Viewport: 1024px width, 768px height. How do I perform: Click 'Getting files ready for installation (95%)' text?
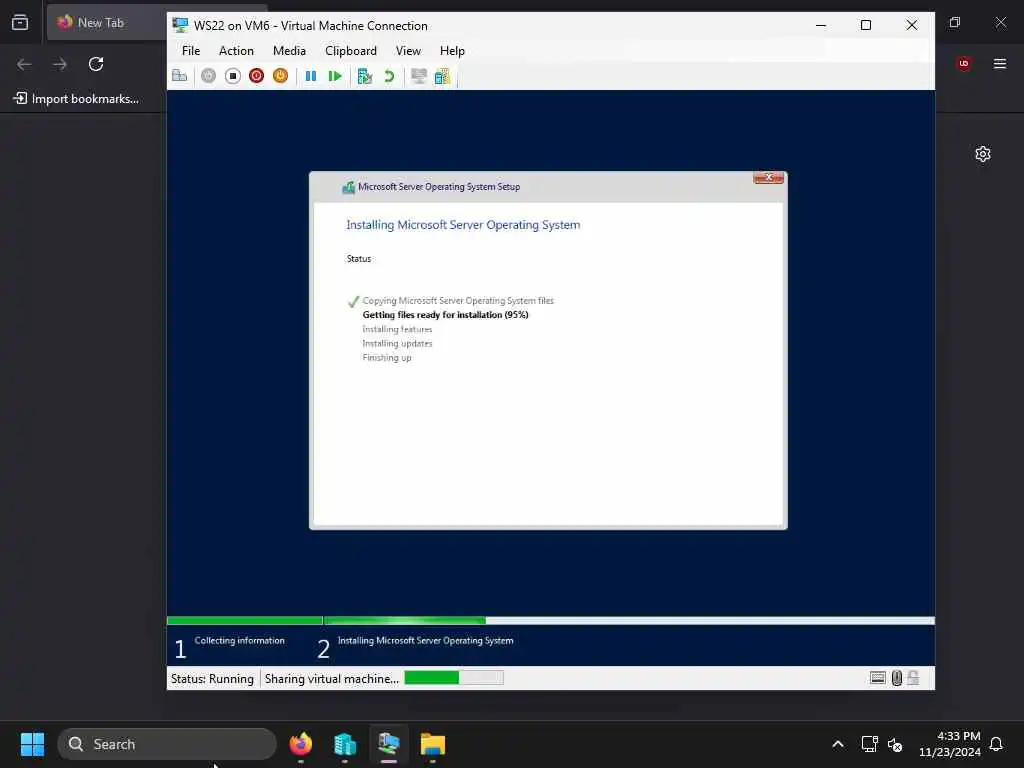coord(445,315)
